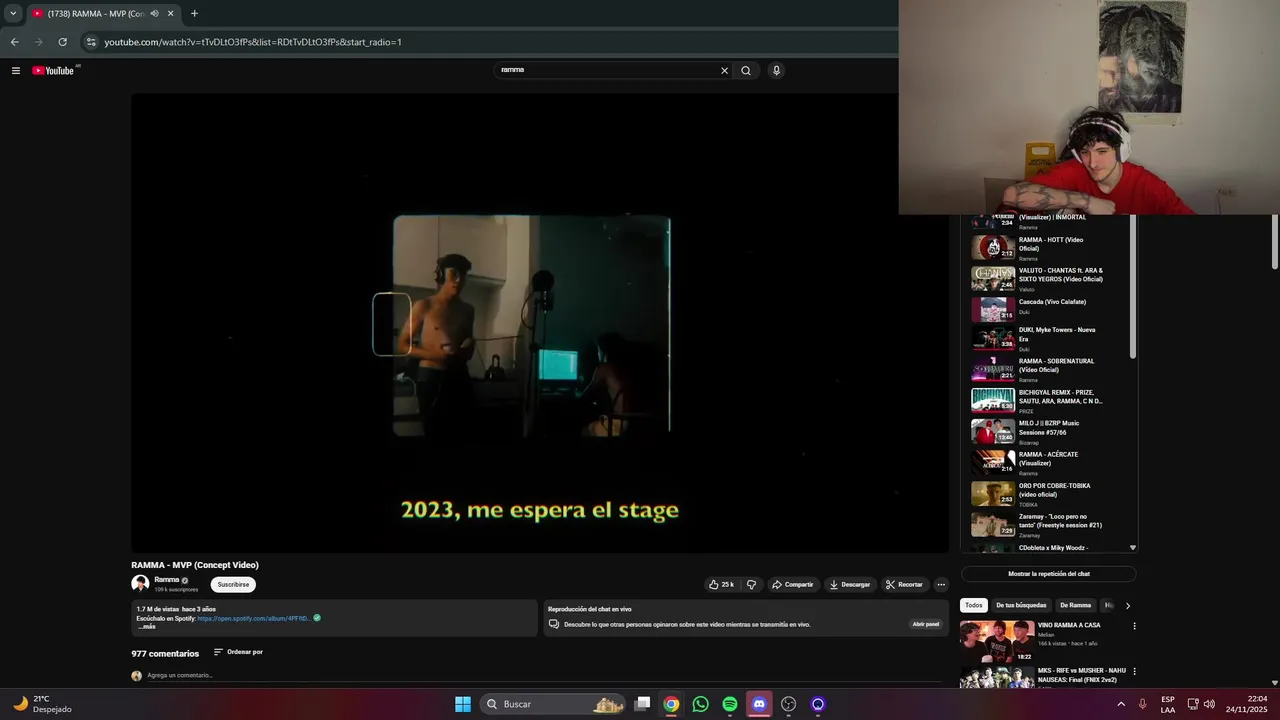Show more filter chips with right arrow
The width and height of the screenshot is (1280, 720).
pos(1127,606)
